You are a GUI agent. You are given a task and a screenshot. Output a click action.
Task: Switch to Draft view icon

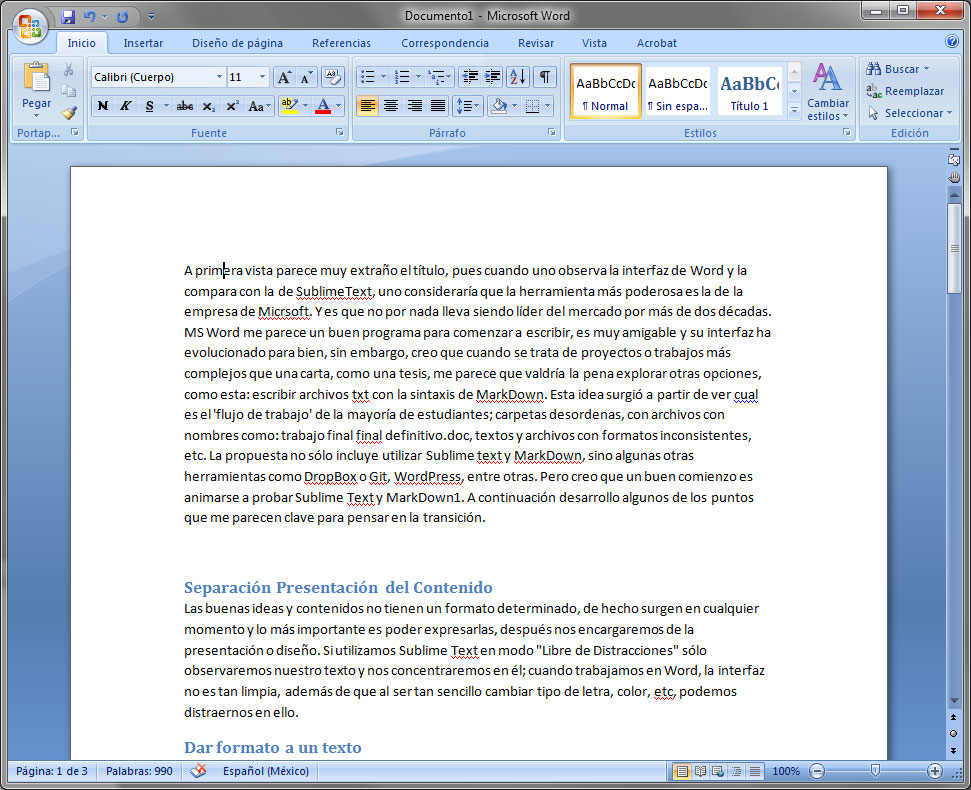755,771
